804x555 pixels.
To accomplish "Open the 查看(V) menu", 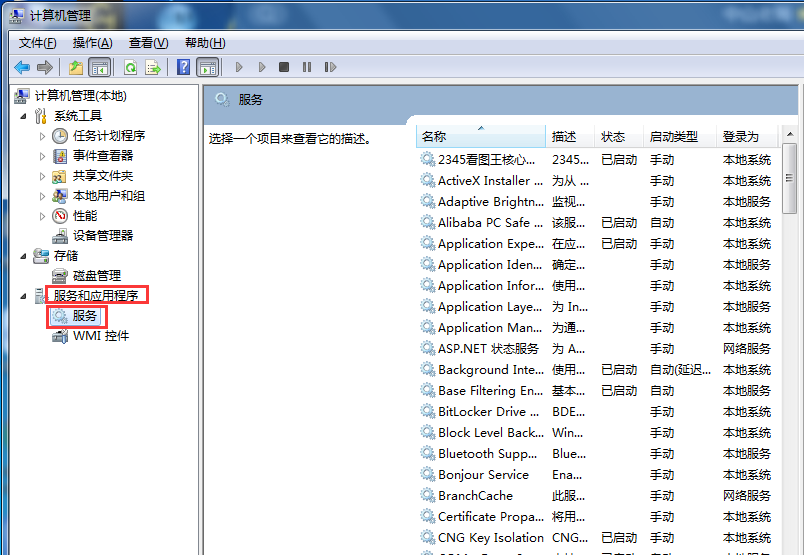I will point(148,43).
